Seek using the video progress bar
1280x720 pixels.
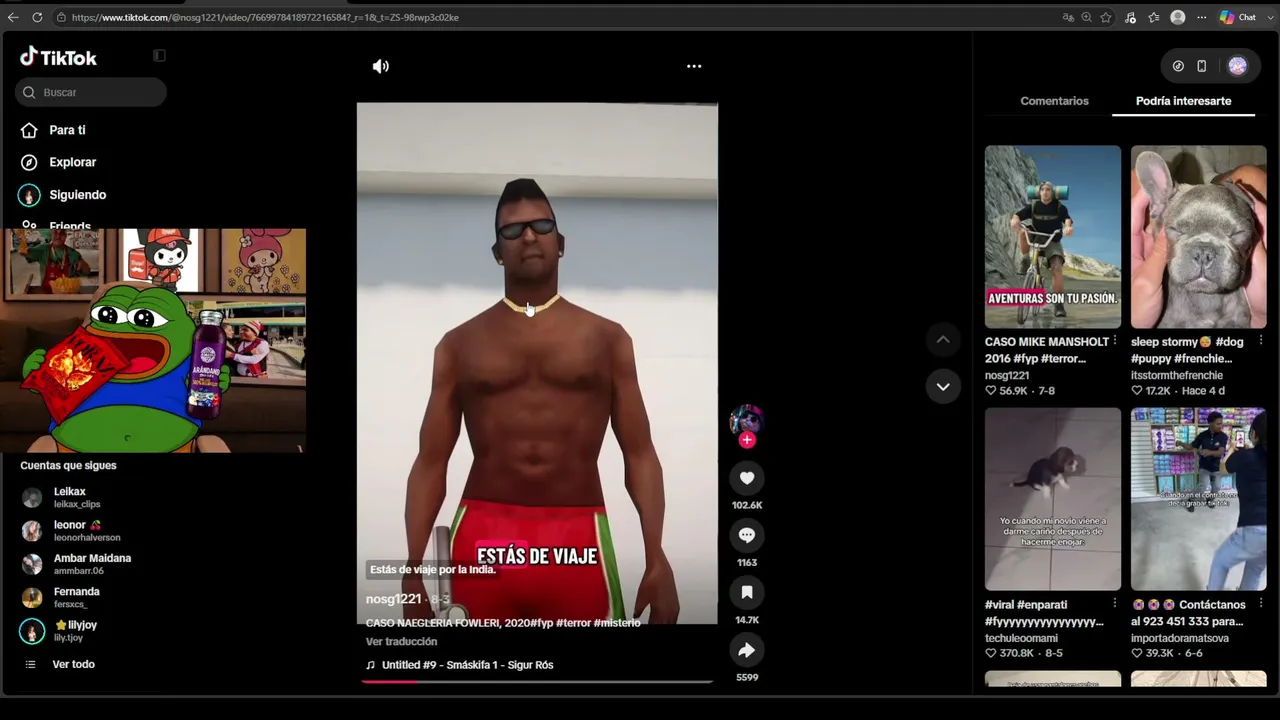538,682
